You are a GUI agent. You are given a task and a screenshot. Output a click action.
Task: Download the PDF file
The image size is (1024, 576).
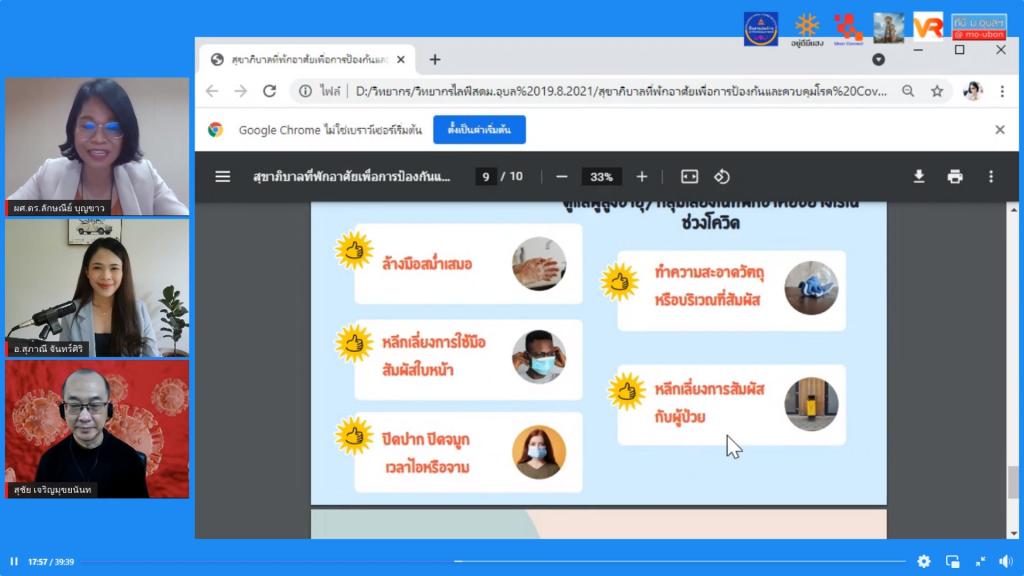tap(919, 176)
